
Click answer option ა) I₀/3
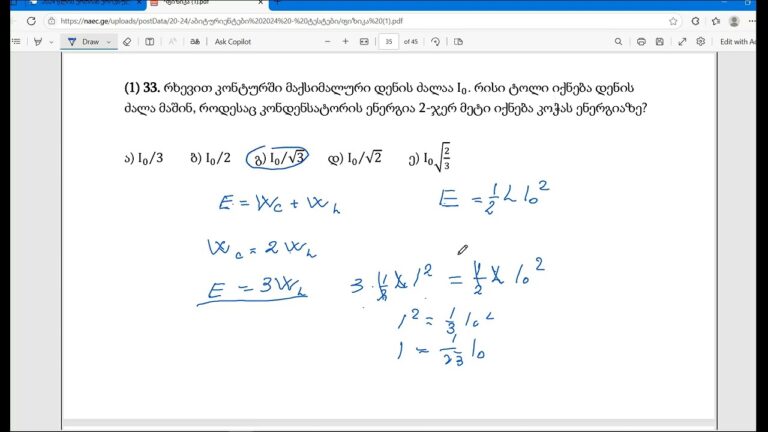[144, 158]
